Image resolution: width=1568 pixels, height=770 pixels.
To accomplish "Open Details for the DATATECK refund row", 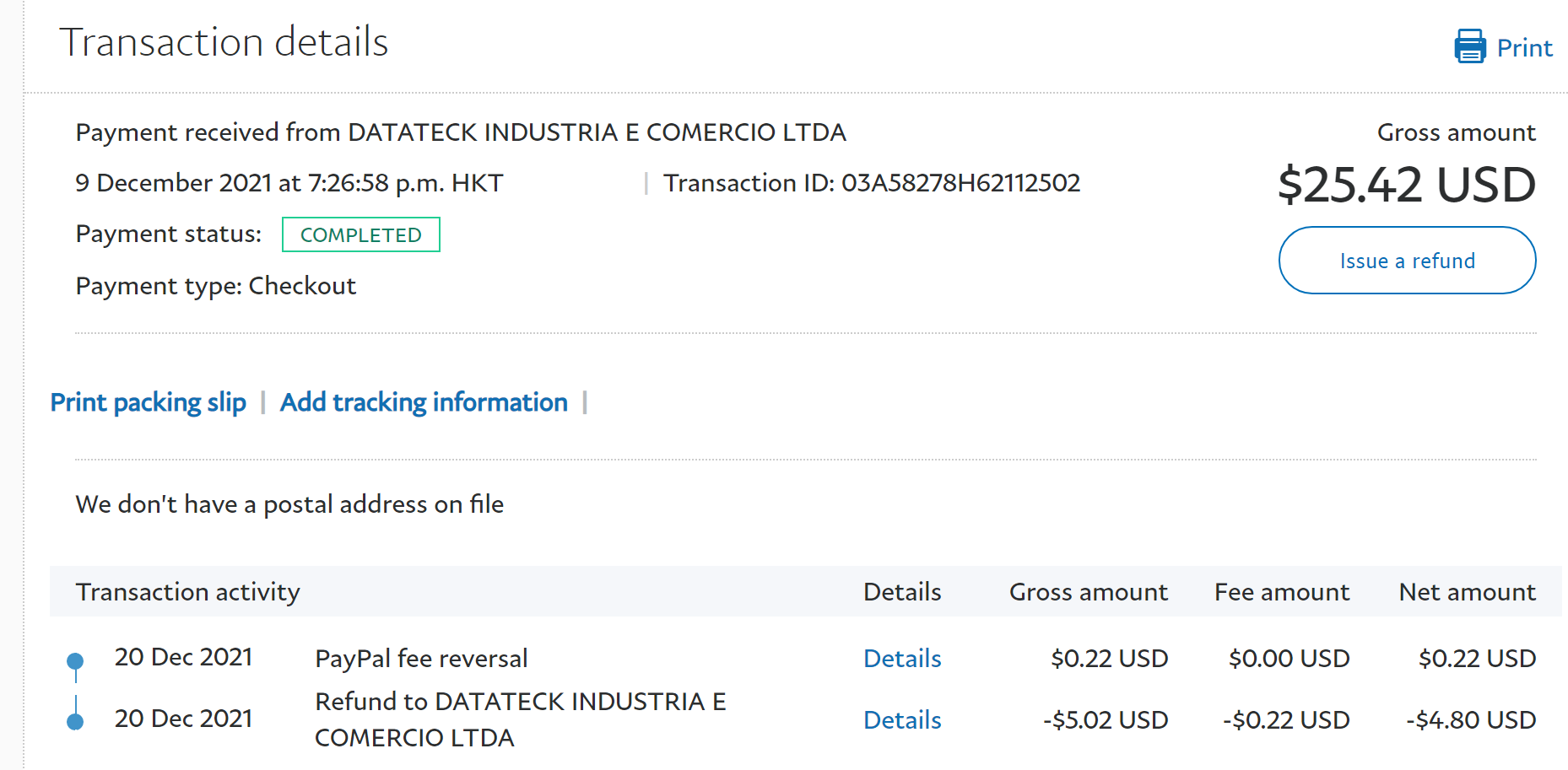I will 901,720.
